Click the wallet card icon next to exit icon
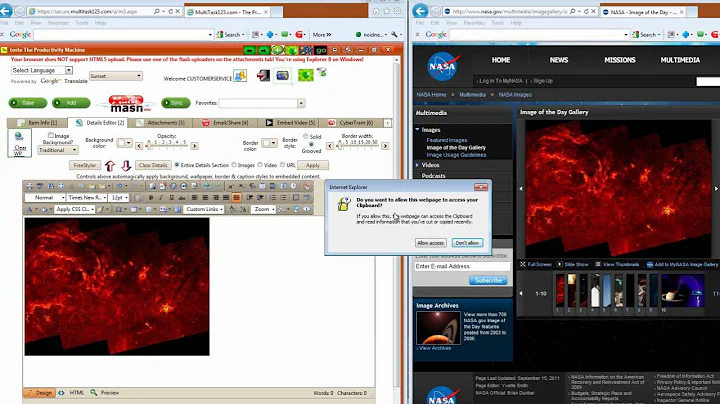This screenshot has height=404, width=720. point(282,75)
